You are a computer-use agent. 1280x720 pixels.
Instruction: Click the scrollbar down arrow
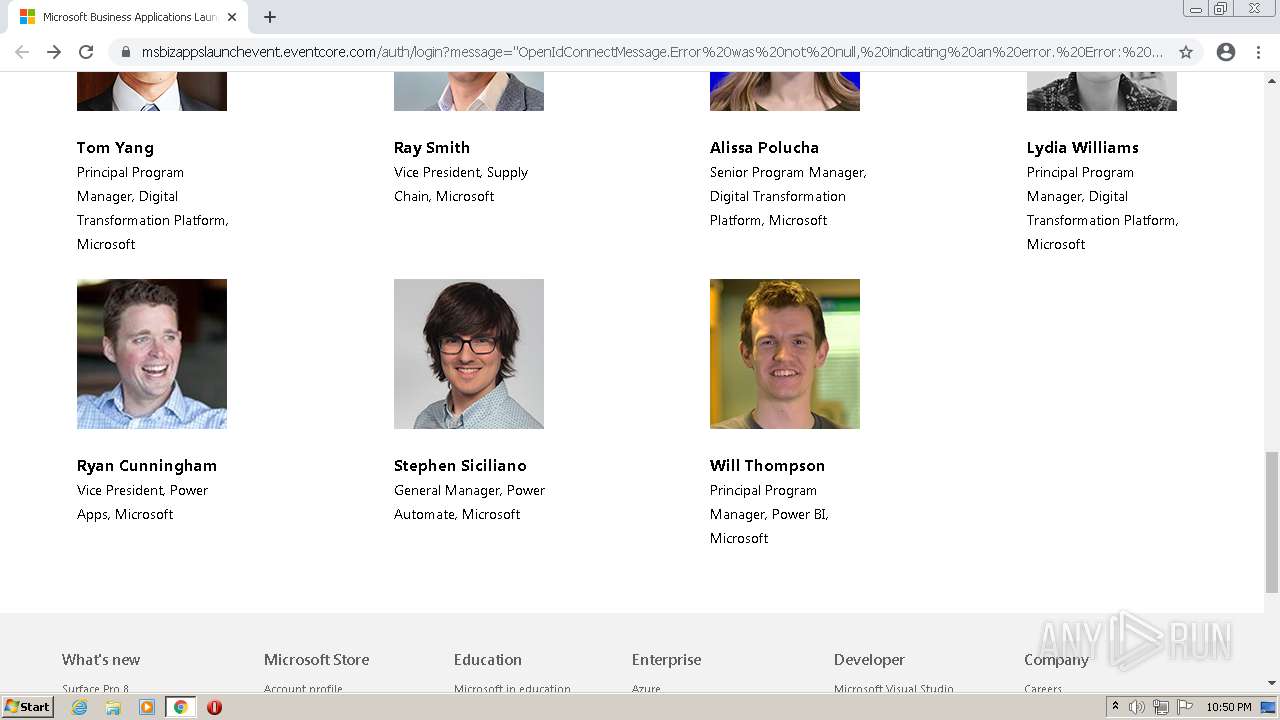pos(1272,683)
